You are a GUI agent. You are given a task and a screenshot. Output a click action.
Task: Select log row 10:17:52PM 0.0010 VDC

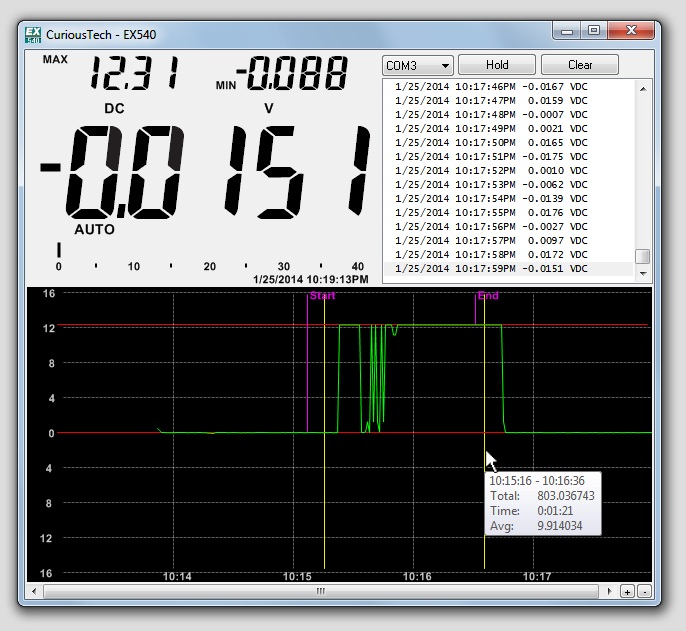point(508,171)
